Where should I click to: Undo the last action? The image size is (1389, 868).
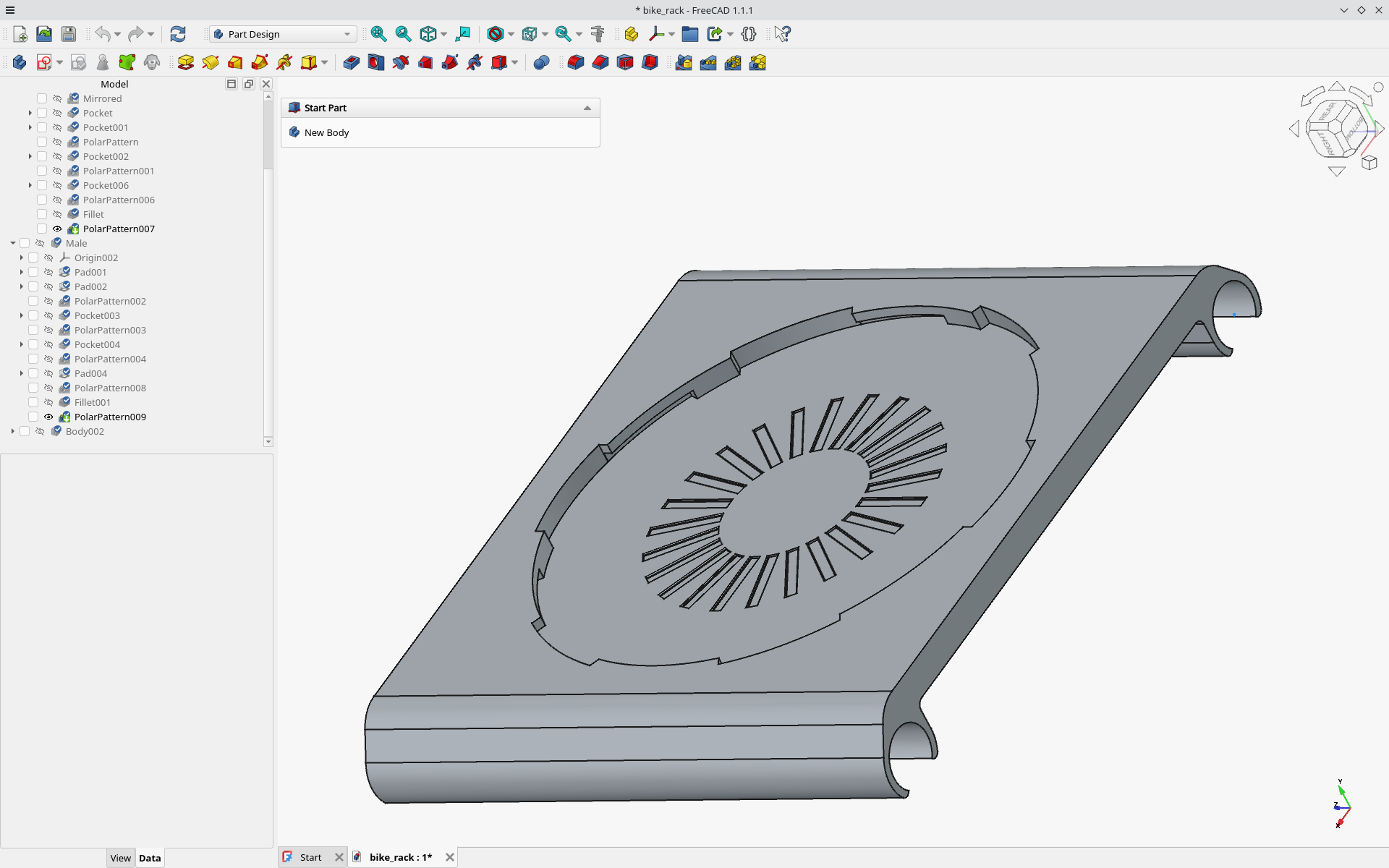pyautogui.click(x=103, y=34)
